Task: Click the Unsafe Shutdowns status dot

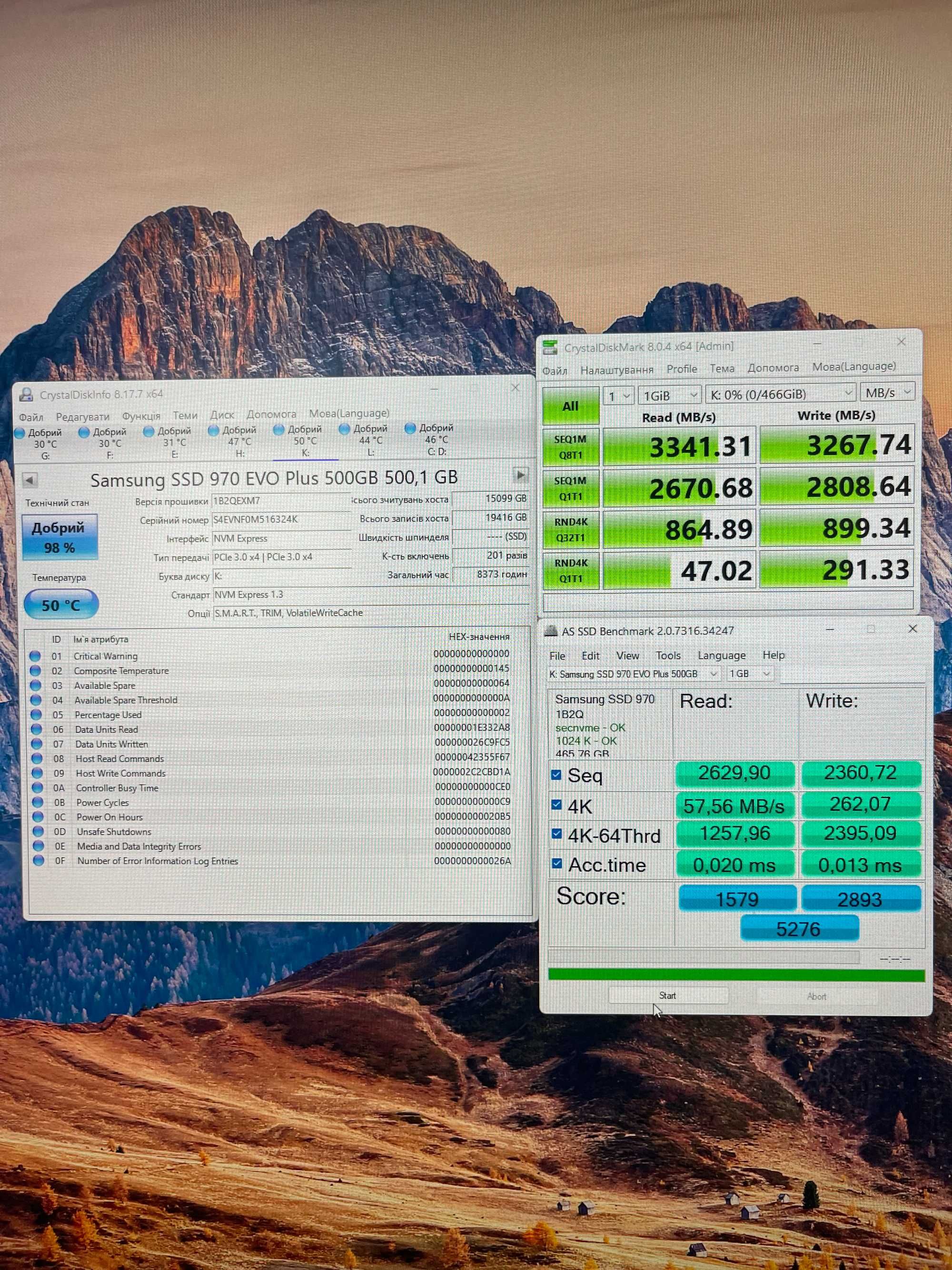Action: point(38,831)
